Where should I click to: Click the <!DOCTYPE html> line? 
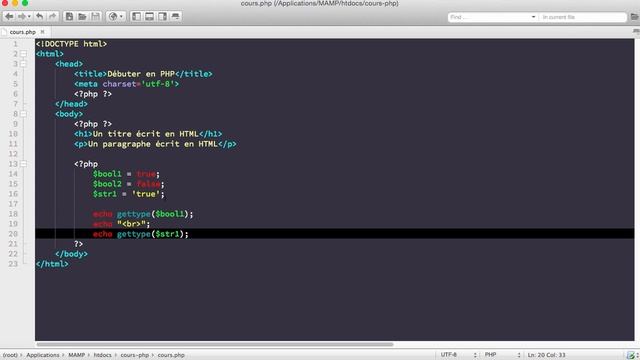click(71, 44)
